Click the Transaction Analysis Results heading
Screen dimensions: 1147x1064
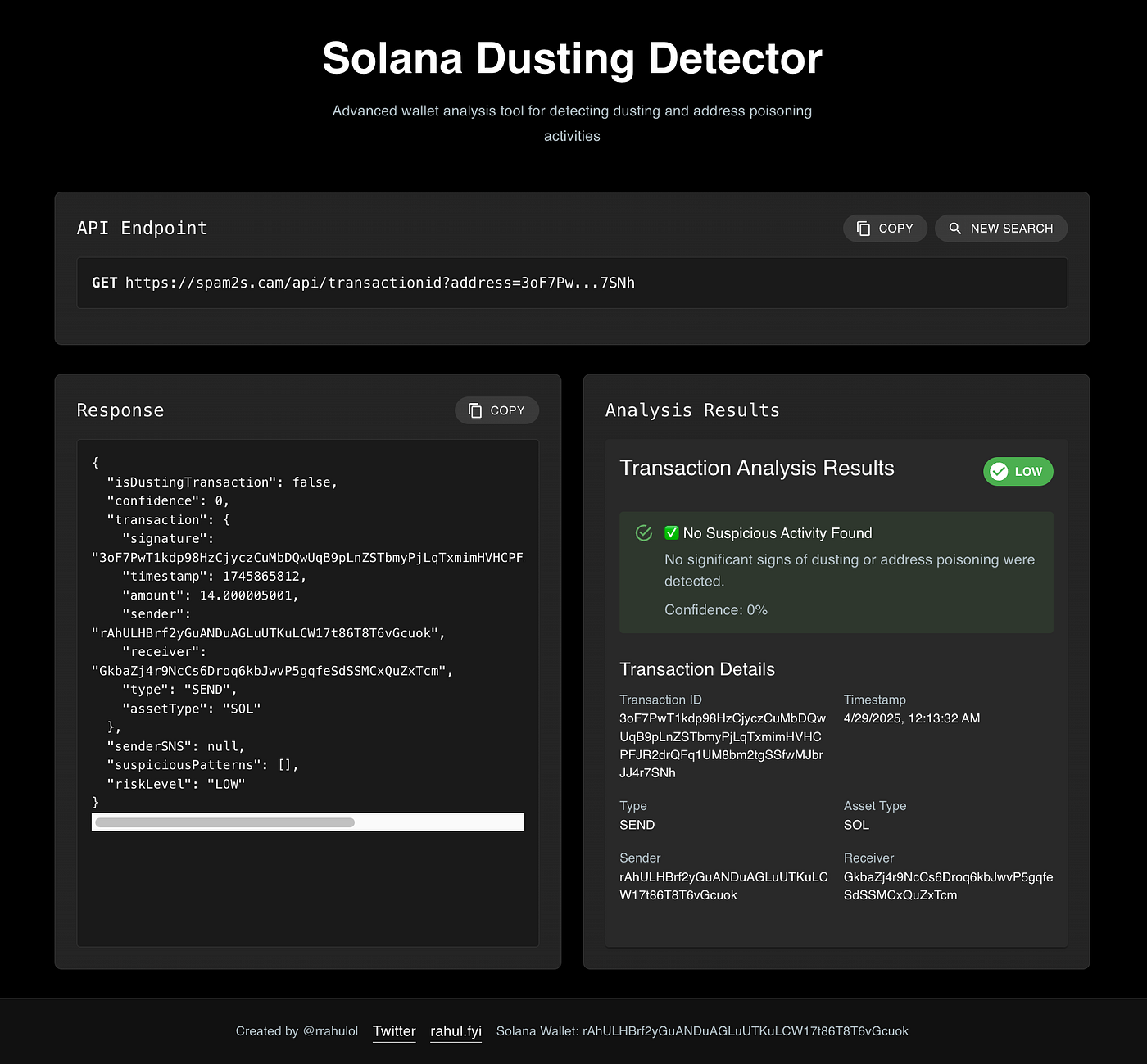(757, 468)
